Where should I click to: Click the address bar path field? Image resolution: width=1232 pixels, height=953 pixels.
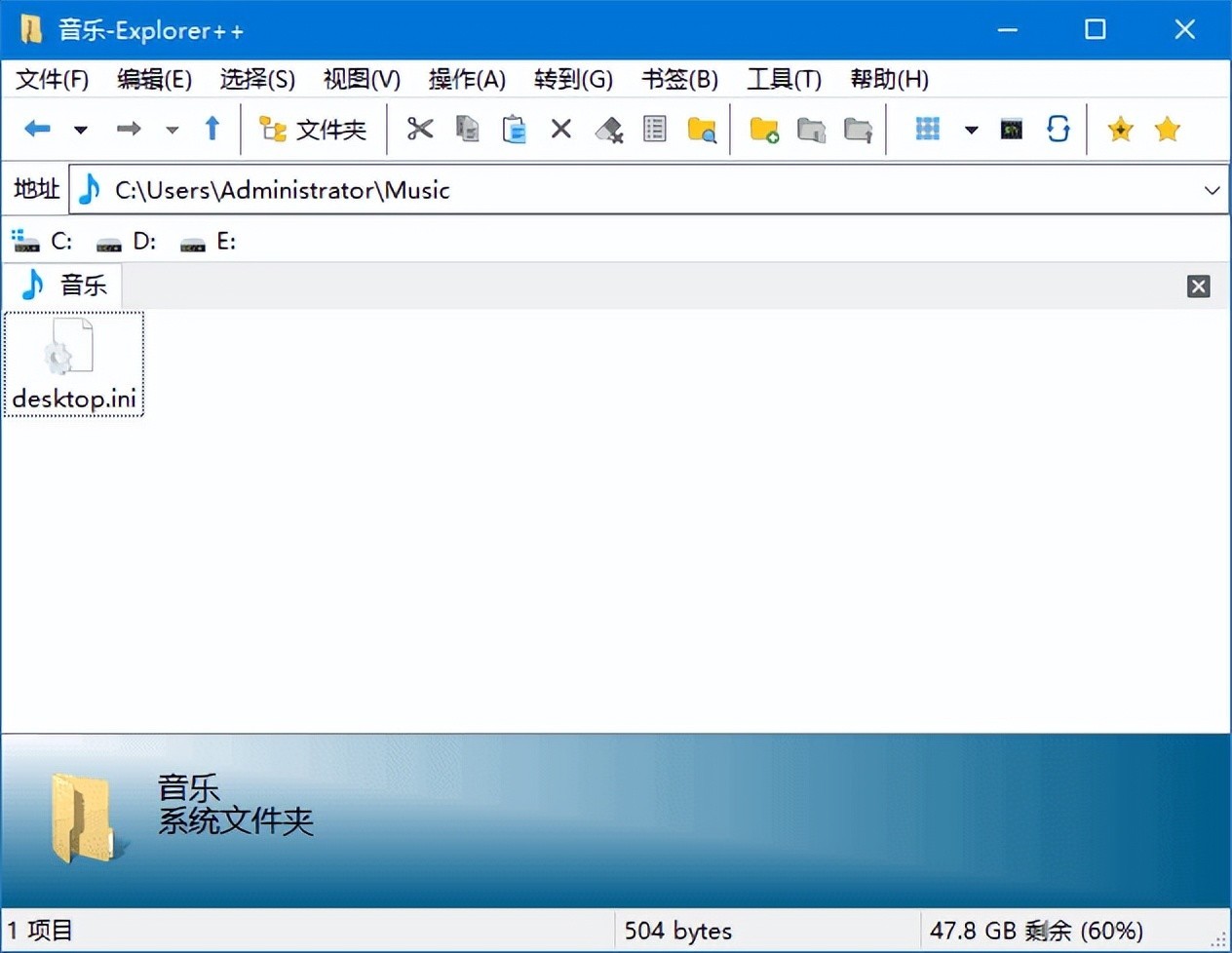649,189
